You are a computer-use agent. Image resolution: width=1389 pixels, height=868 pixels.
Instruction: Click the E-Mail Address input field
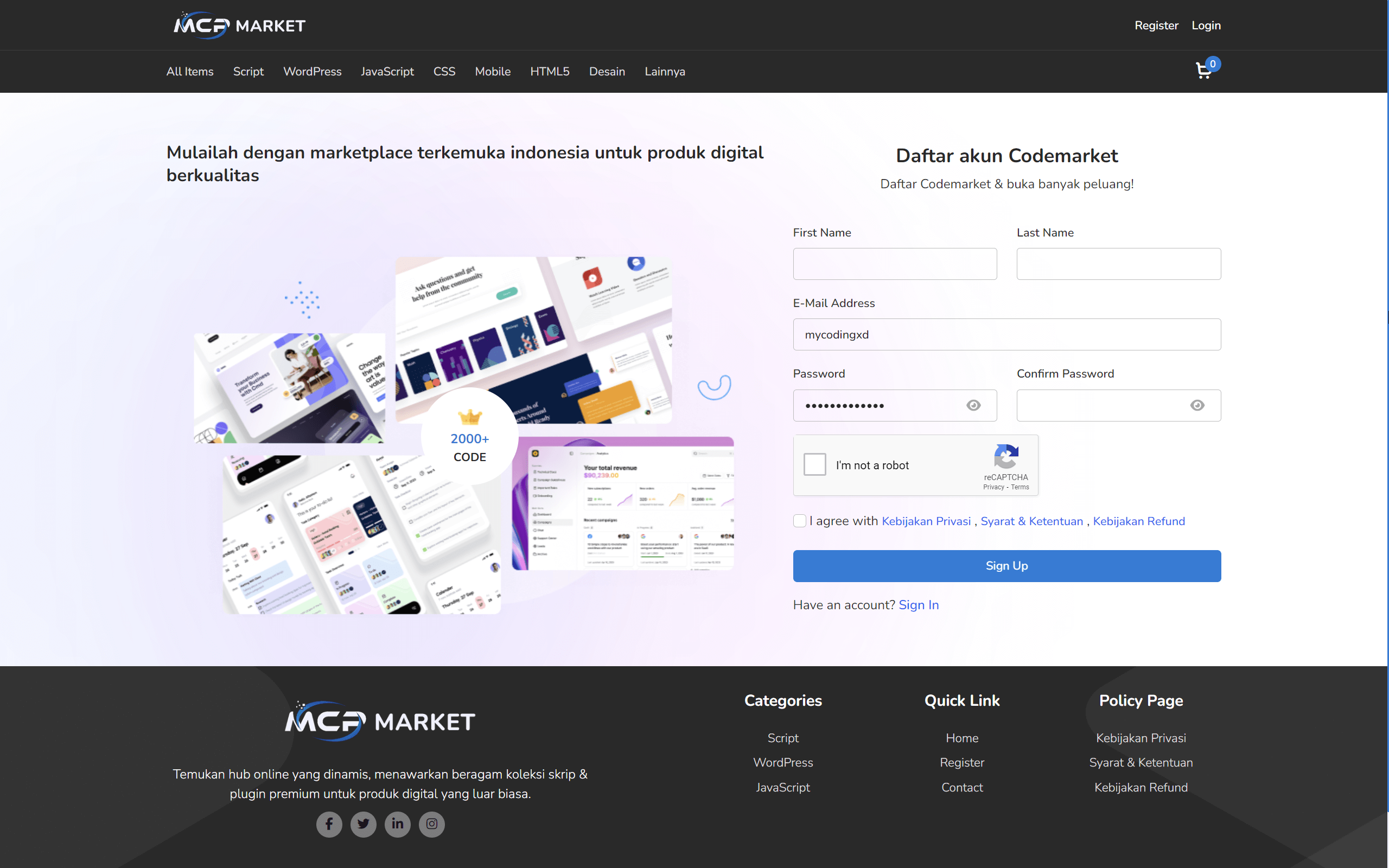pyautogui.click(x=1006, y=335)
